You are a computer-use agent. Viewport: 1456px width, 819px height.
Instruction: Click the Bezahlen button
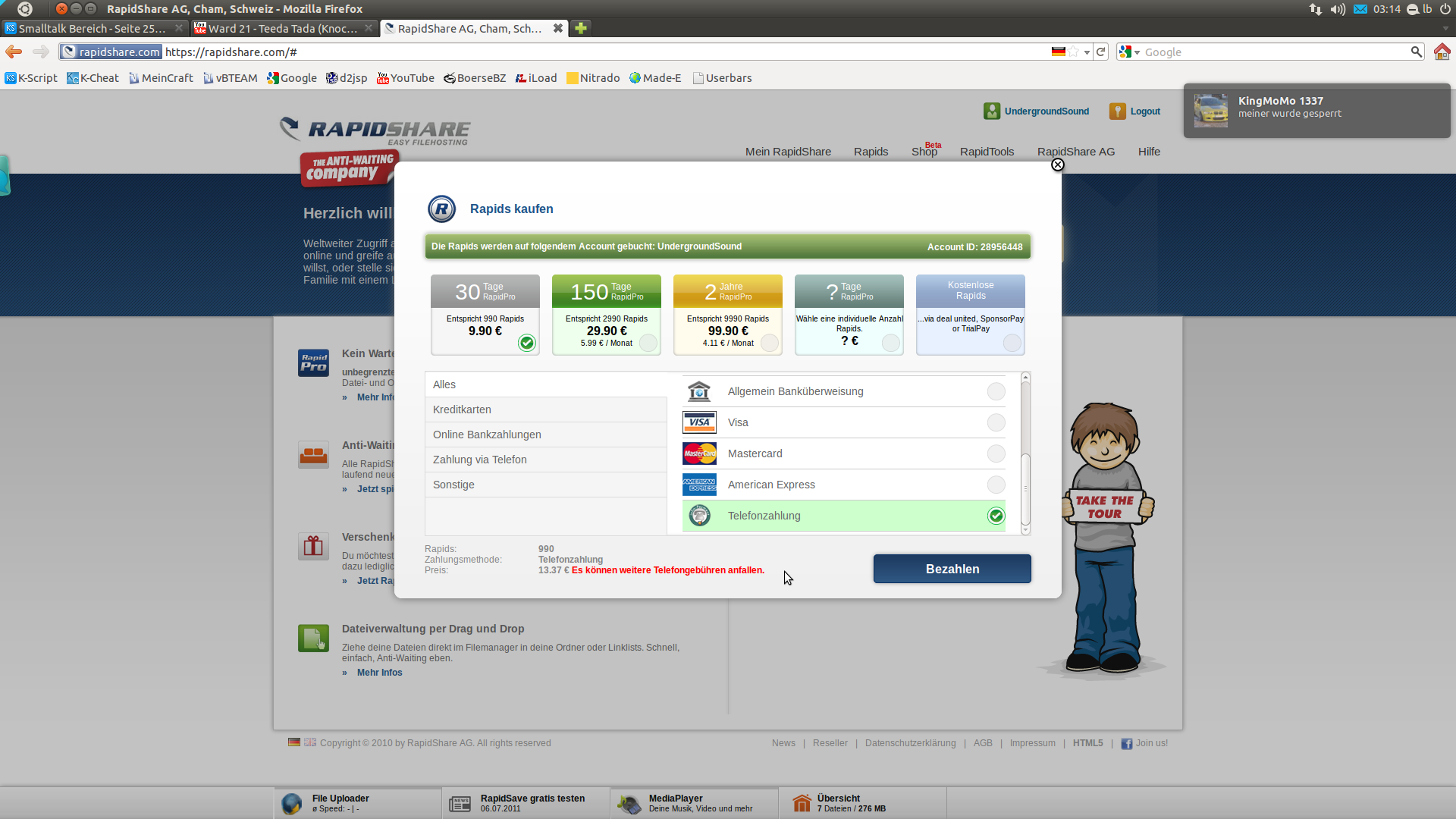click(x=952, y=569)
